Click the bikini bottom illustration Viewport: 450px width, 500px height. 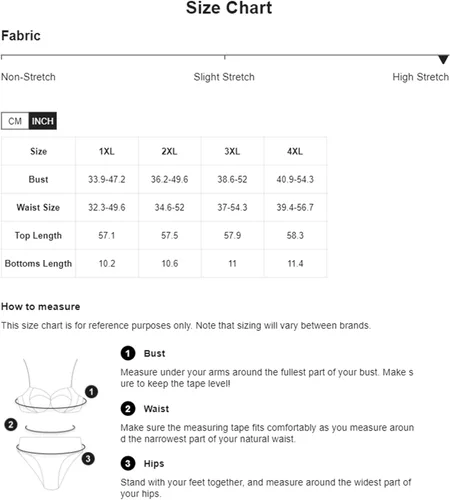51,463
